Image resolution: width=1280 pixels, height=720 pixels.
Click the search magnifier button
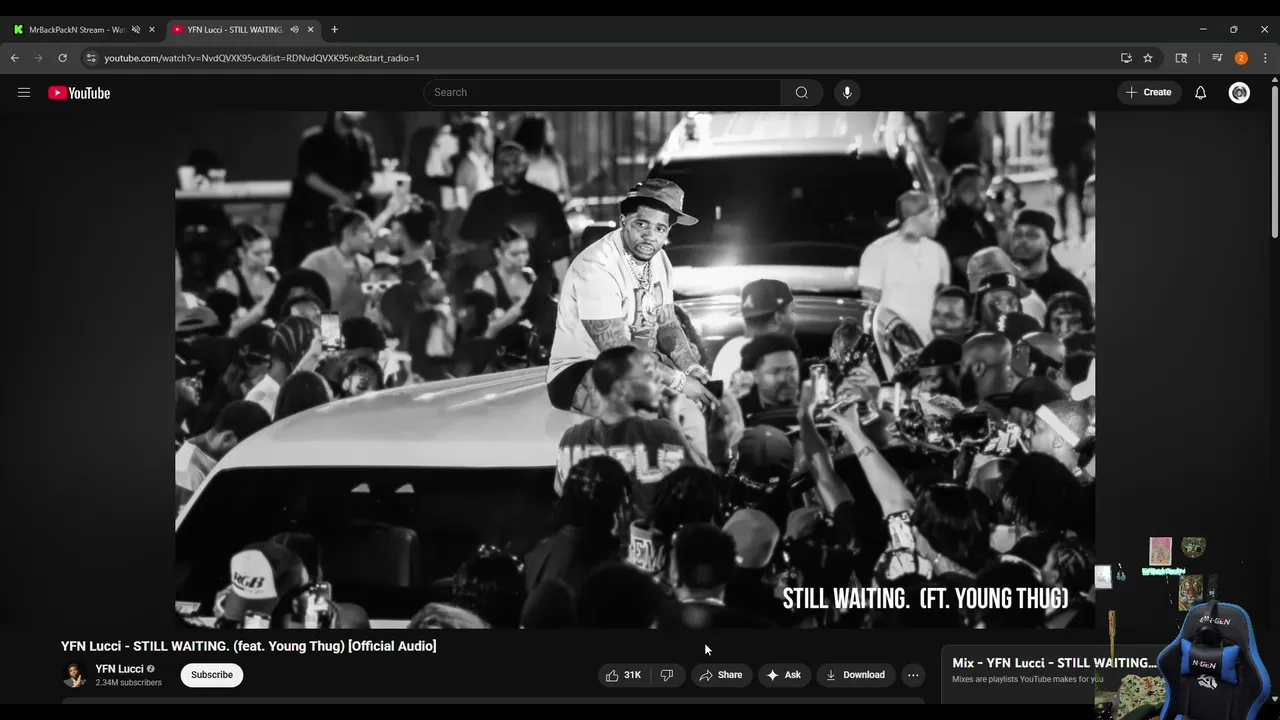click(801, 93)
